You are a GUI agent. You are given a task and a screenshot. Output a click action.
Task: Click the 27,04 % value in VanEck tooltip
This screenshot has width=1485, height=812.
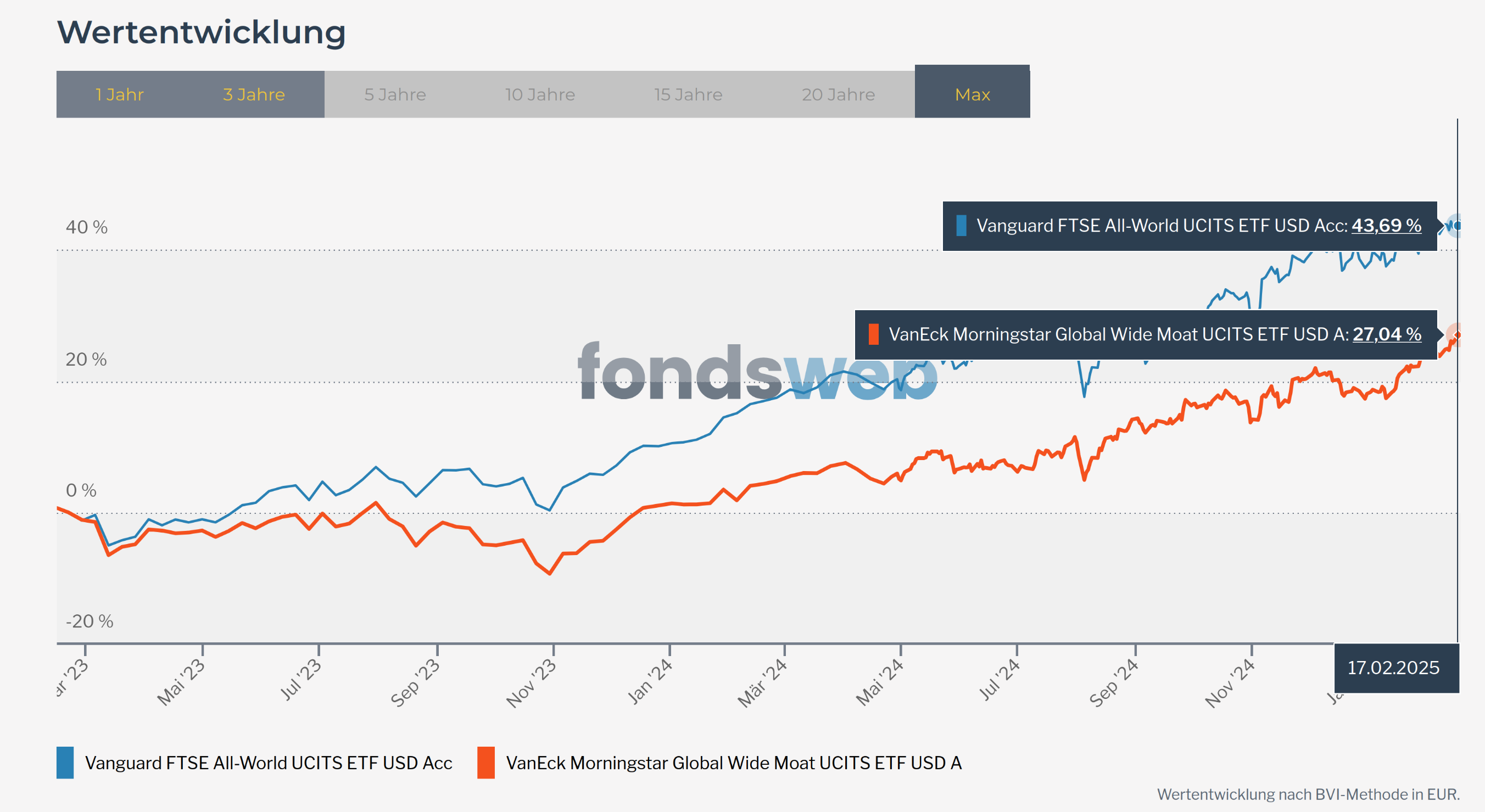point(1387,334)
